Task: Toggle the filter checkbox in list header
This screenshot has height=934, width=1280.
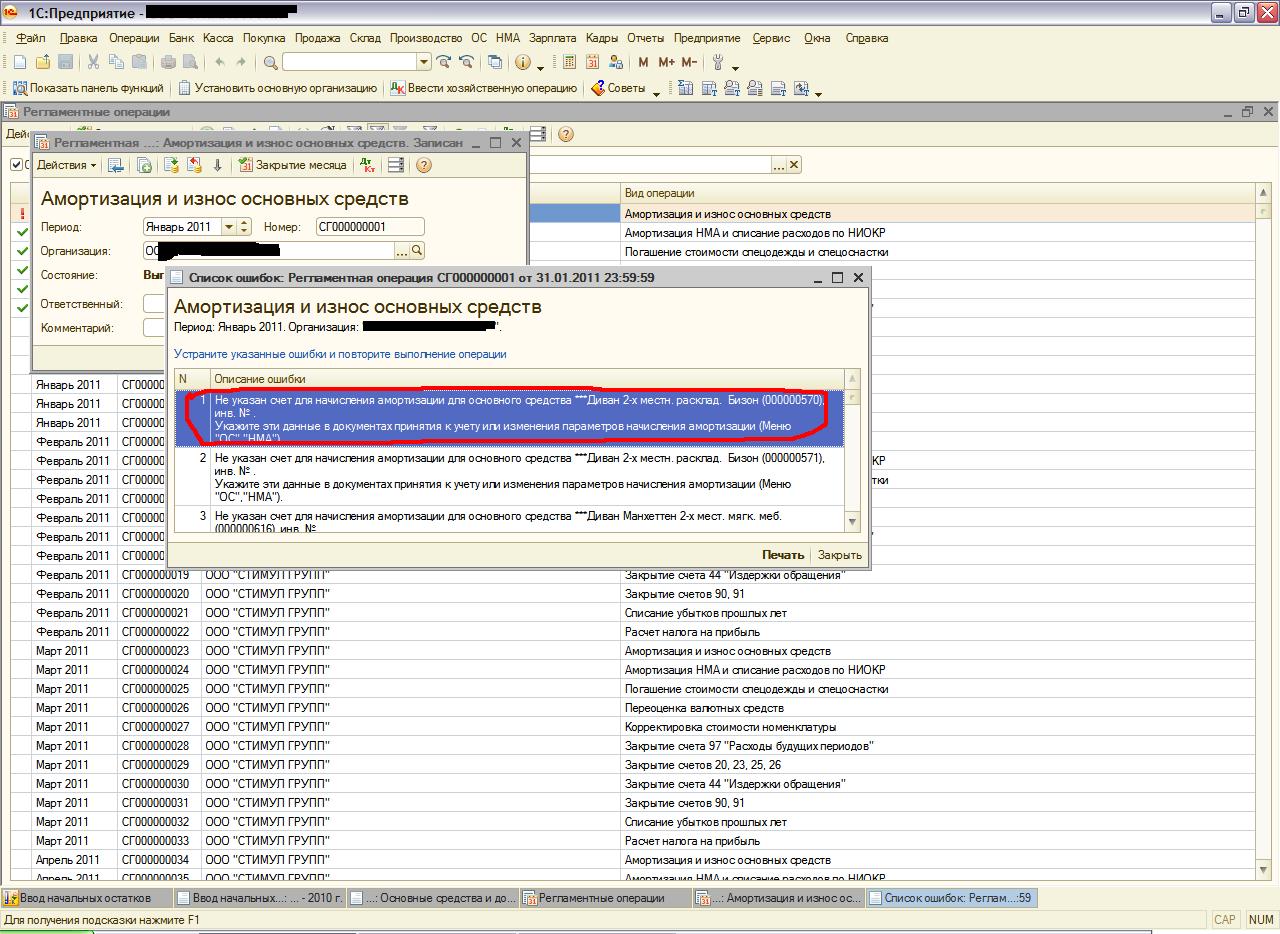Action: click(17, 165)
